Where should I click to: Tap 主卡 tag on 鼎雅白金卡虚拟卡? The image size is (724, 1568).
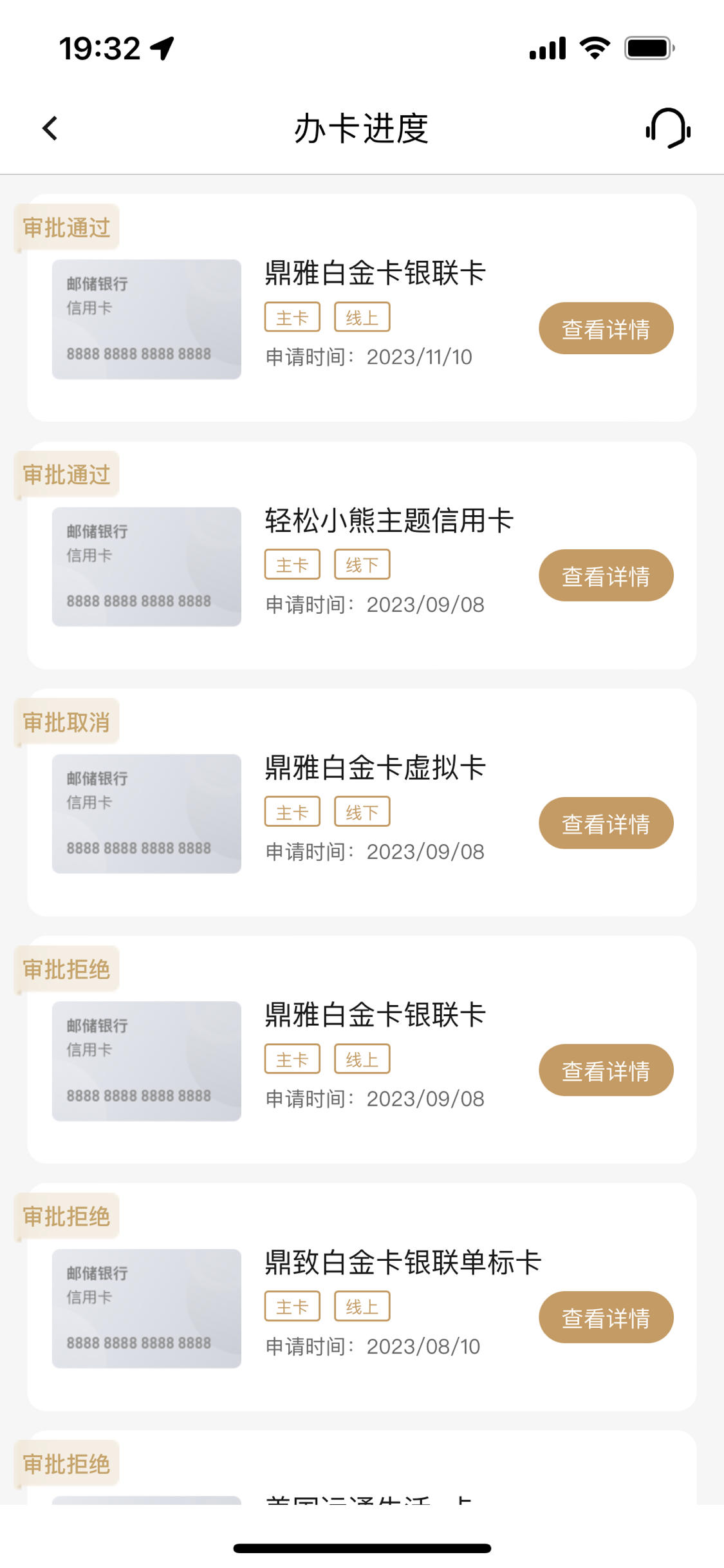pyautogui.click(x=292, y=812)
